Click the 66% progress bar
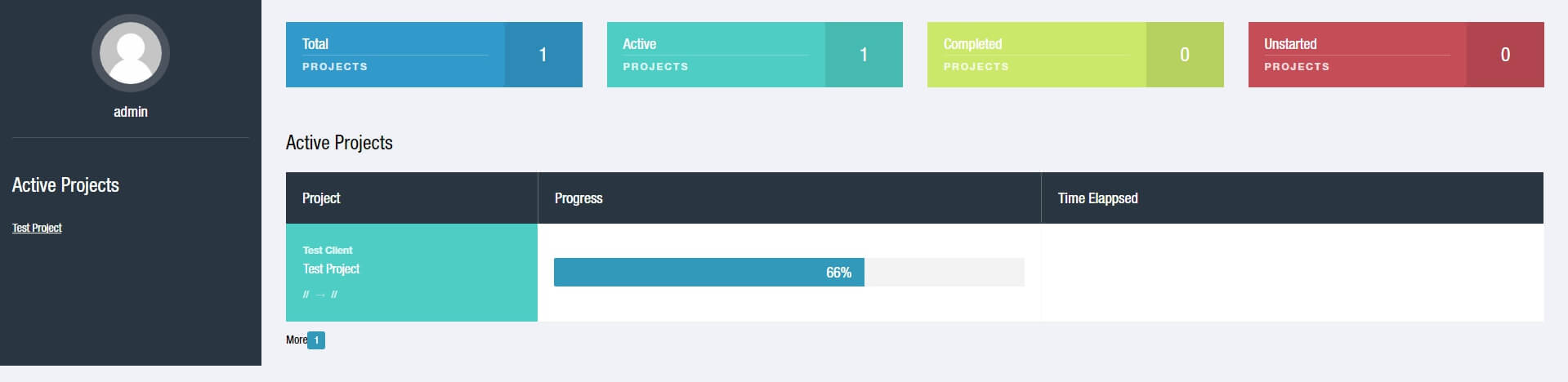 point(789,273)
